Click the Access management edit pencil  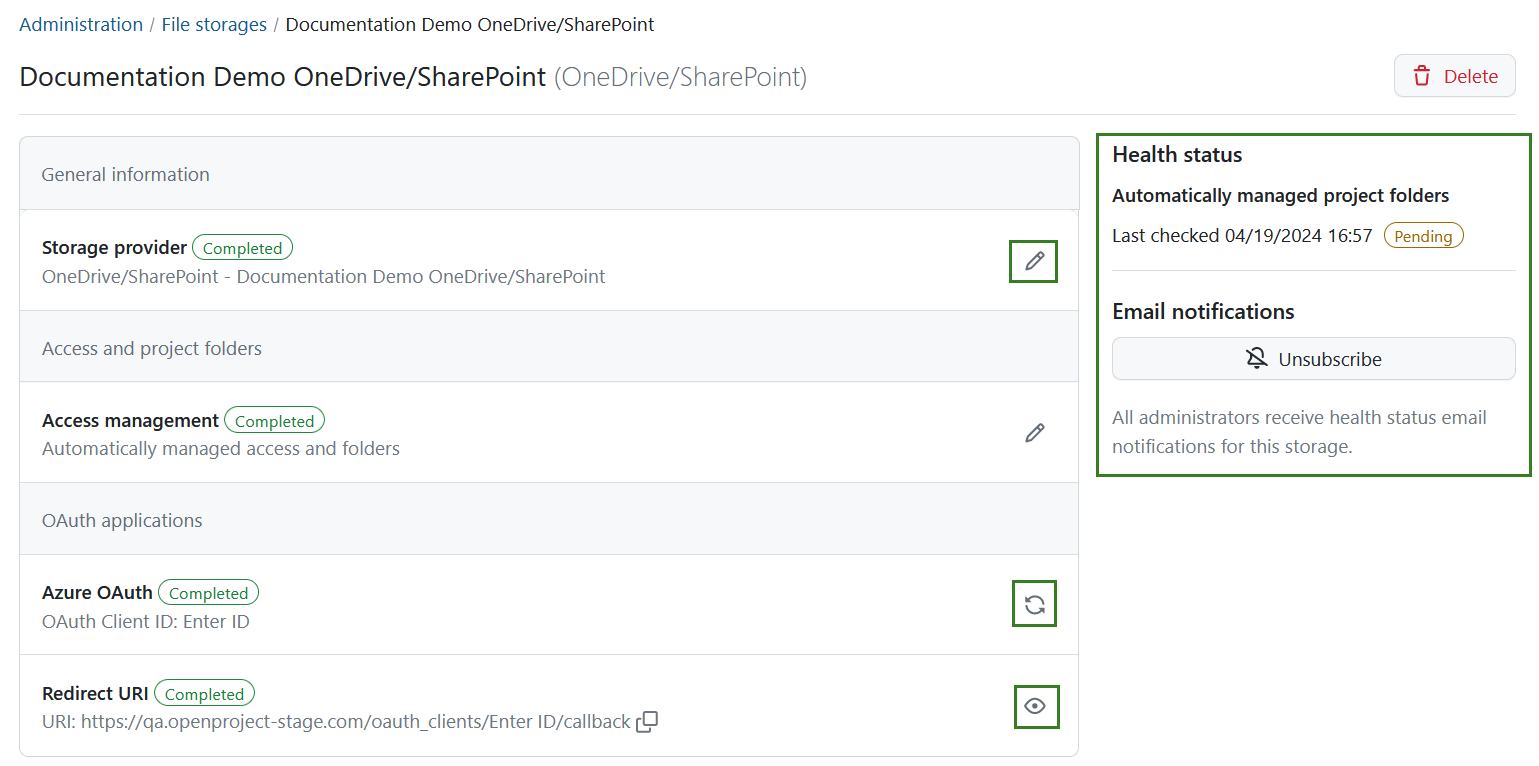pyautogui.click(x=1034, y=433)
